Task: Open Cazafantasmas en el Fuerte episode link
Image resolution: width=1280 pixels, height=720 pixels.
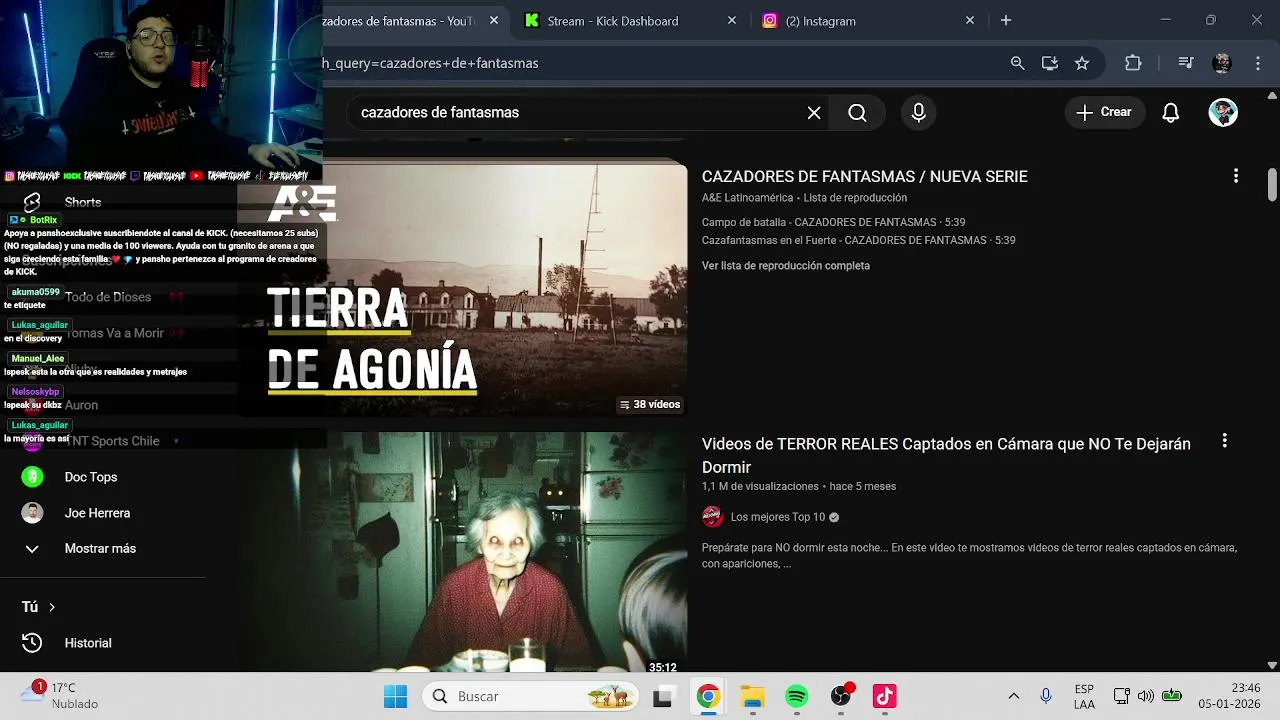Action: tap(858, 240)
